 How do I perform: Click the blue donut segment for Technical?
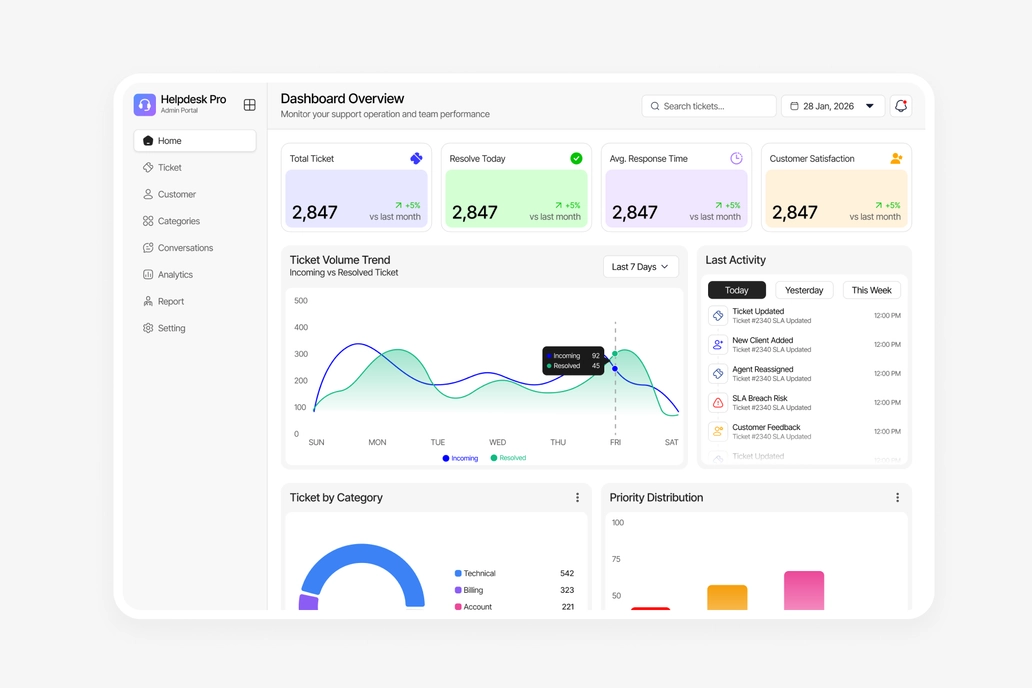pyautogui.click(x=362, y=554)
